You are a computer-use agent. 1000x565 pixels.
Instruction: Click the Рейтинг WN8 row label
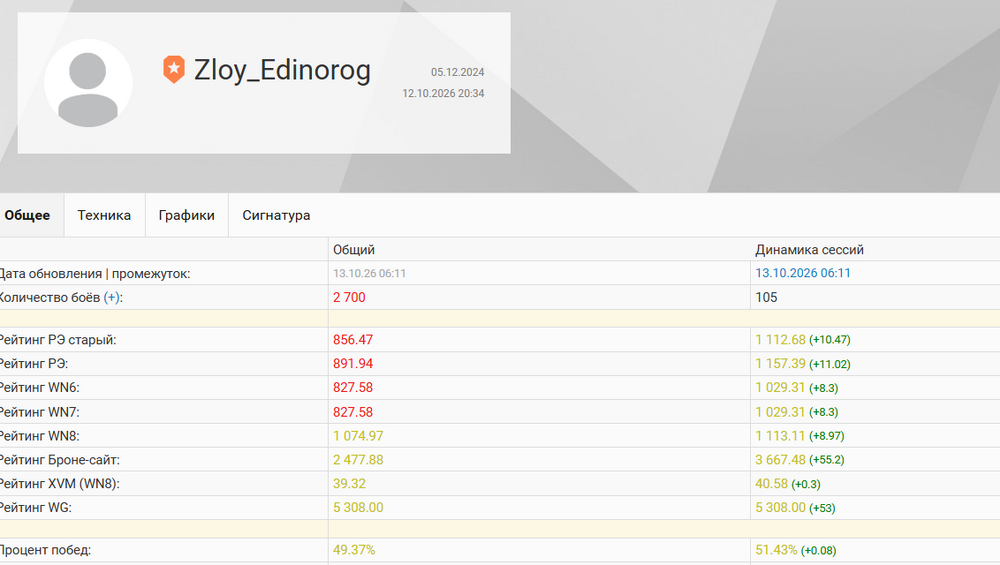(x=40, y=436)
